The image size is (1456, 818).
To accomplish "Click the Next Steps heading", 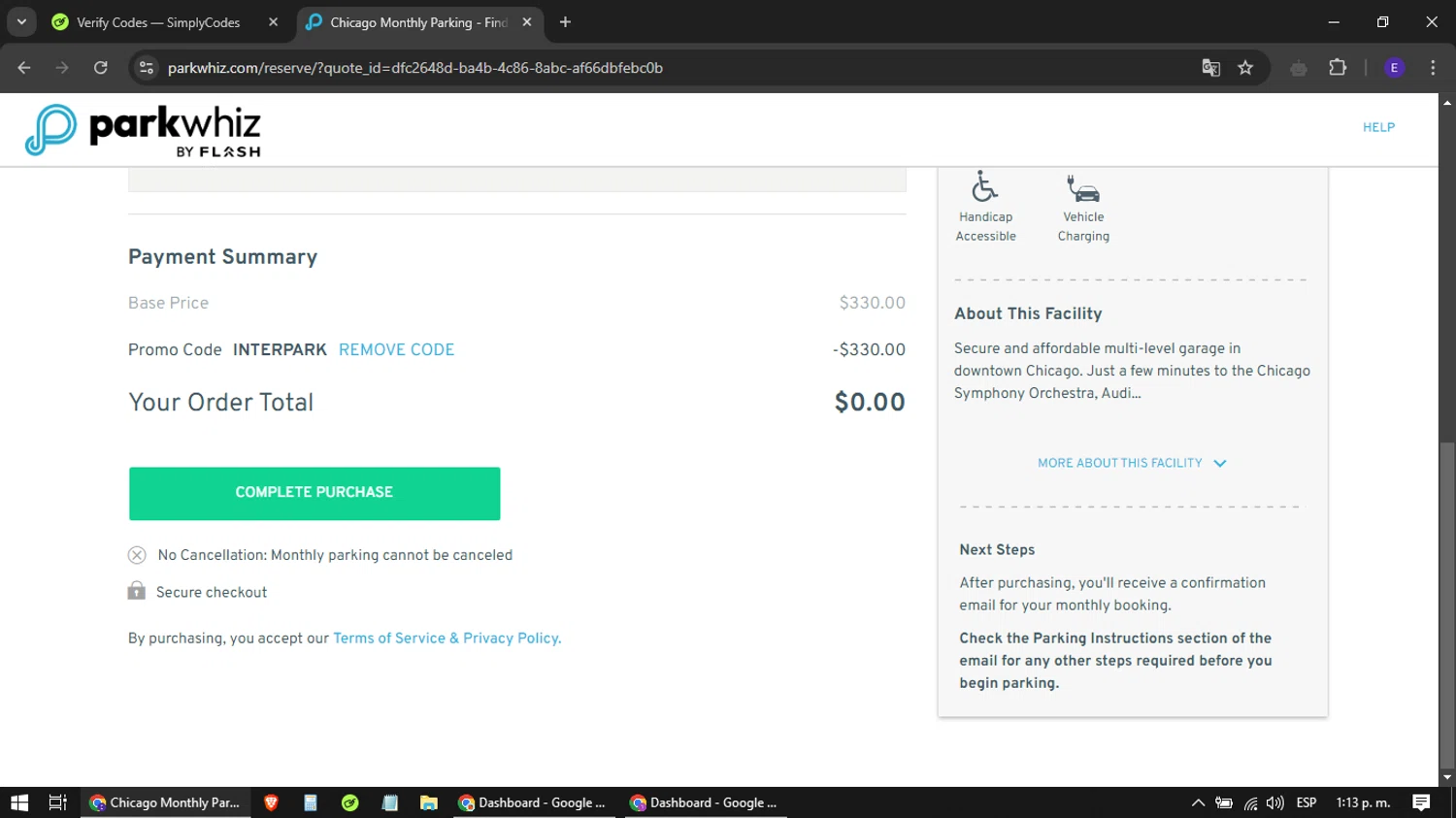I will pos(997,549).
